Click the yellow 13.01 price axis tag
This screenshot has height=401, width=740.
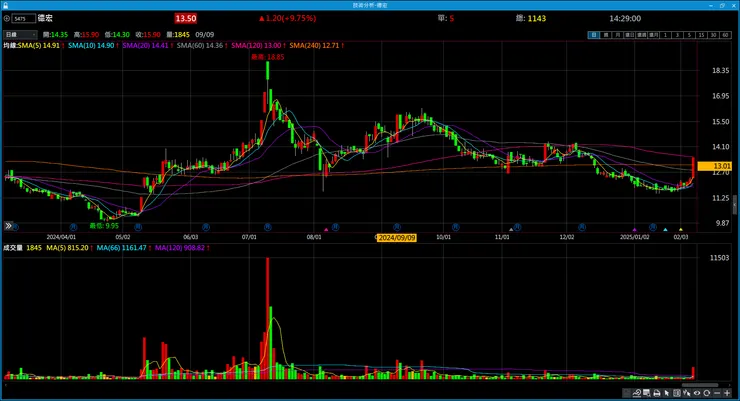(715, 166)
